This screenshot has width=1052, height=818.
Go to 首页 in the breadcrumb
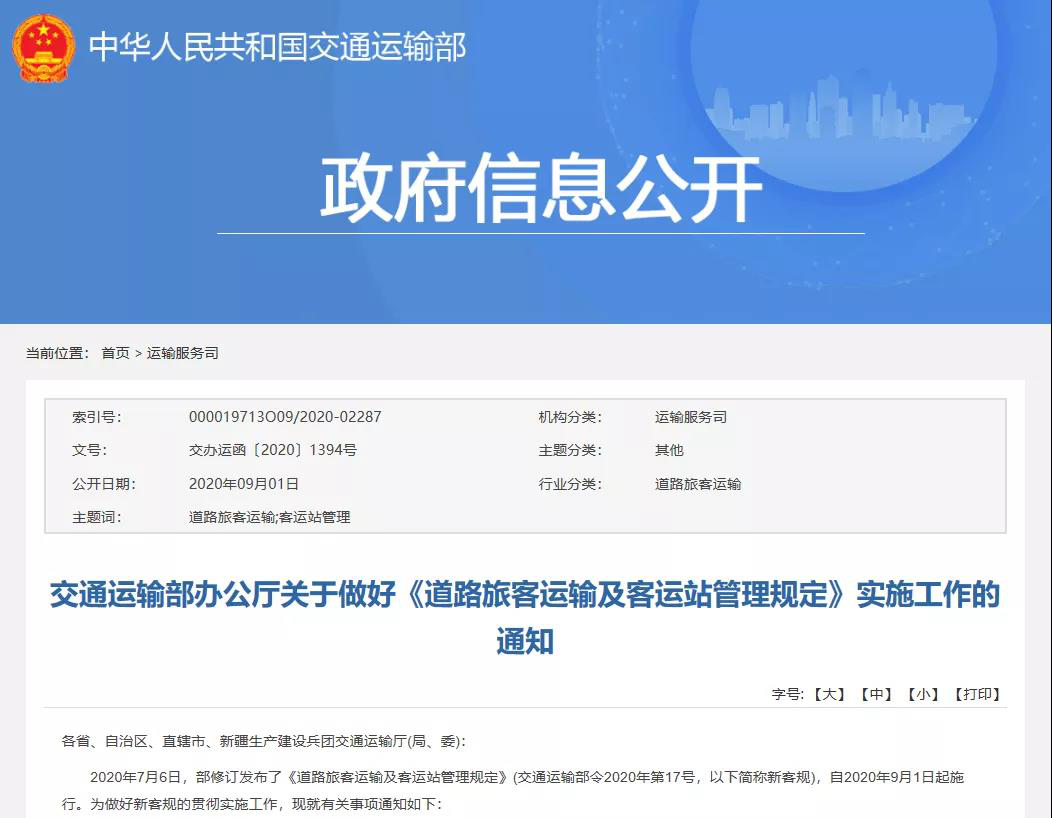[115, 353]
